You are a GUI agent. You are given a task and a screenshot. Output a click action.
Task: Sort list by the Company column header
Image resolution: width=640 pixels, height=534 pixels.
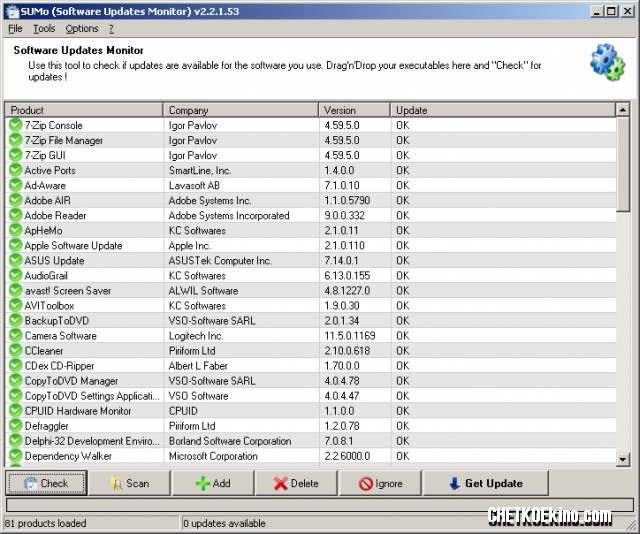(241, 110)
